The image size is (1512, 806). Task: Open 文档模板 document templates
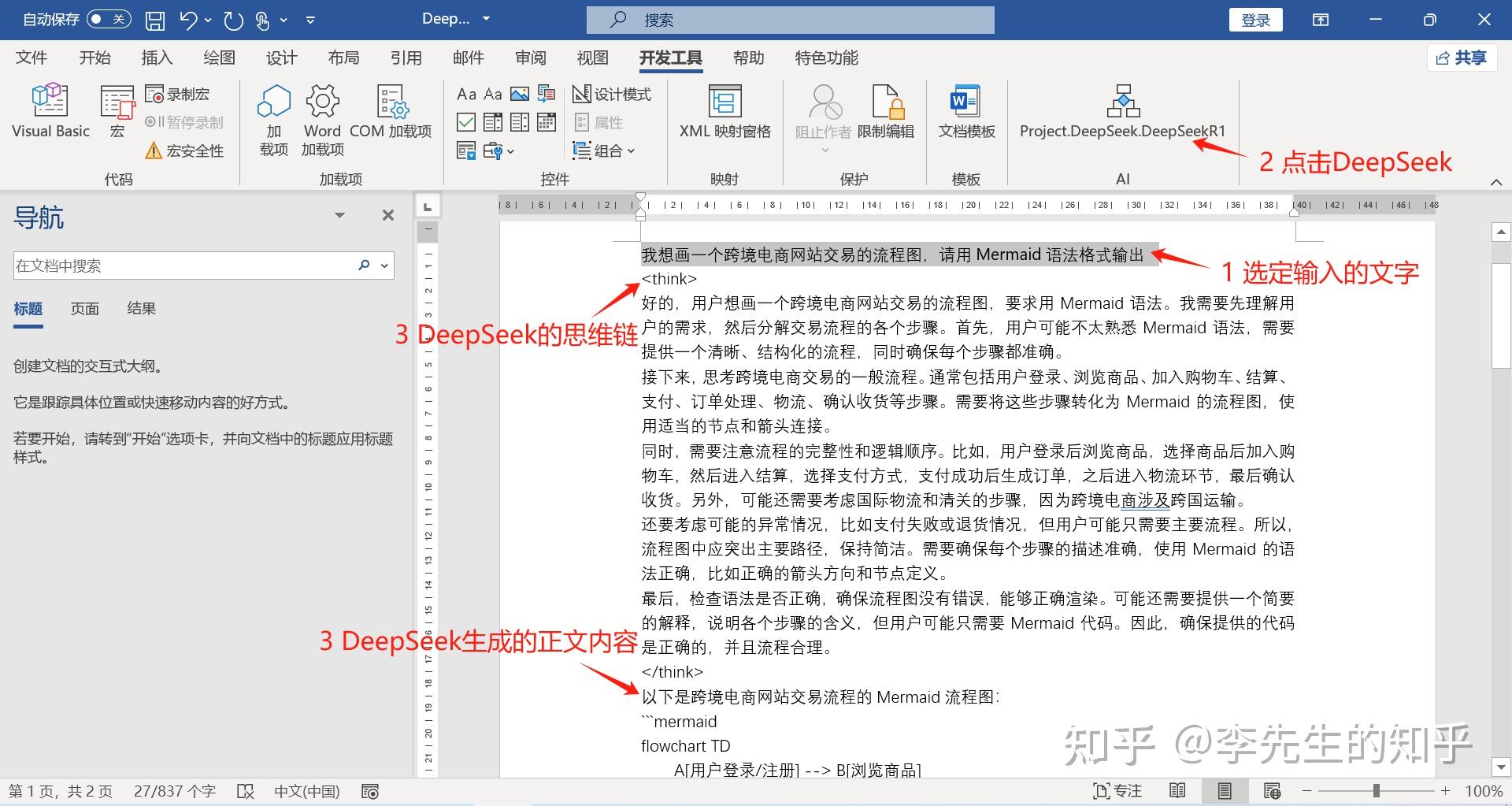click(x=966, y=110)
